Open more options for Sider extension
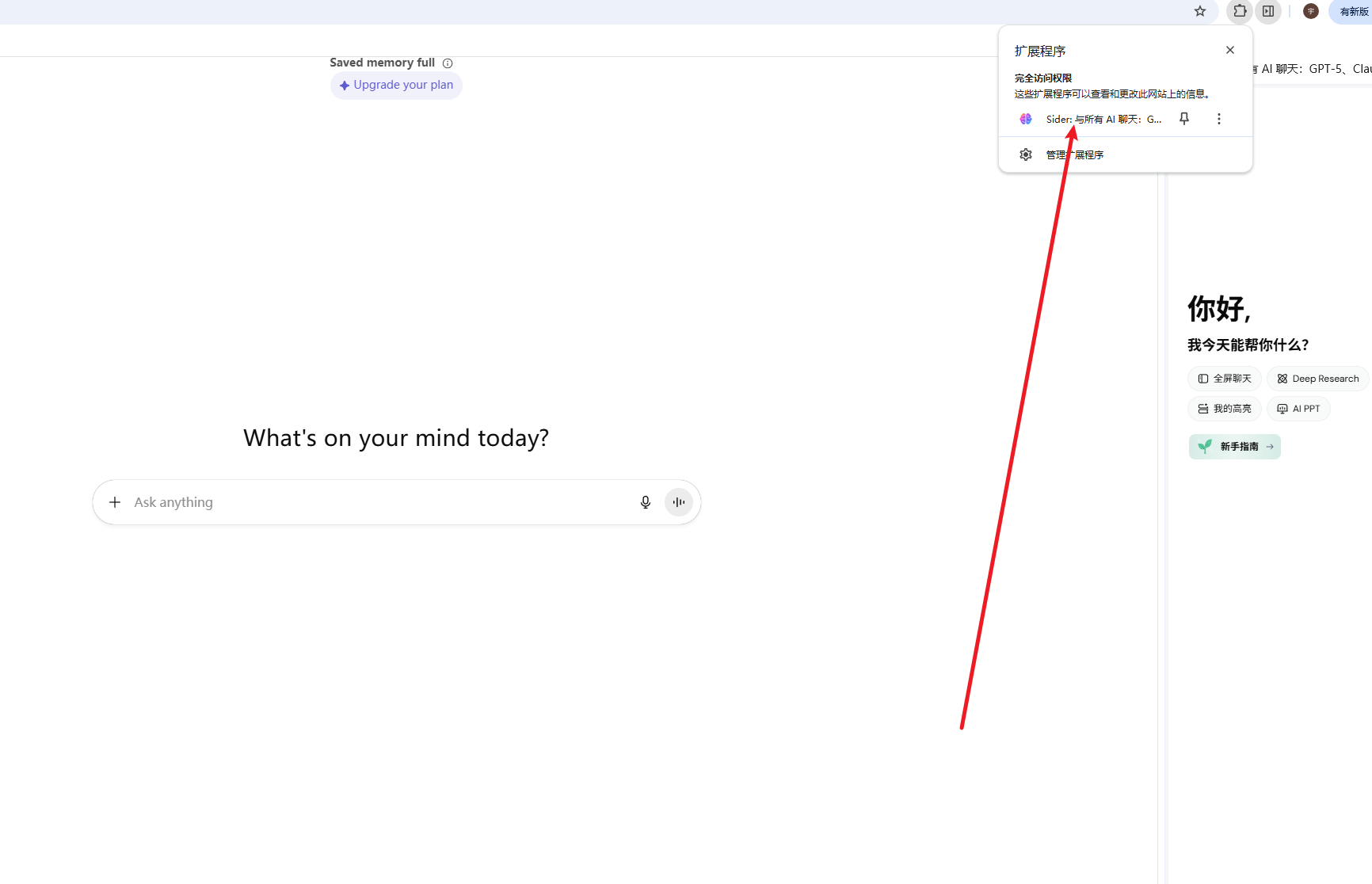The image size is (1372, 884). 1219,119
